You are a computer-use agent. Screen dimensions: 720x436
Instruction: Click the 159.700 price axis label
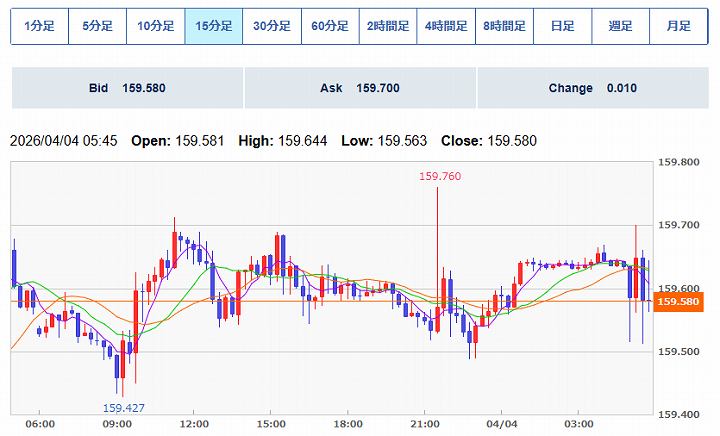(680, 226)
